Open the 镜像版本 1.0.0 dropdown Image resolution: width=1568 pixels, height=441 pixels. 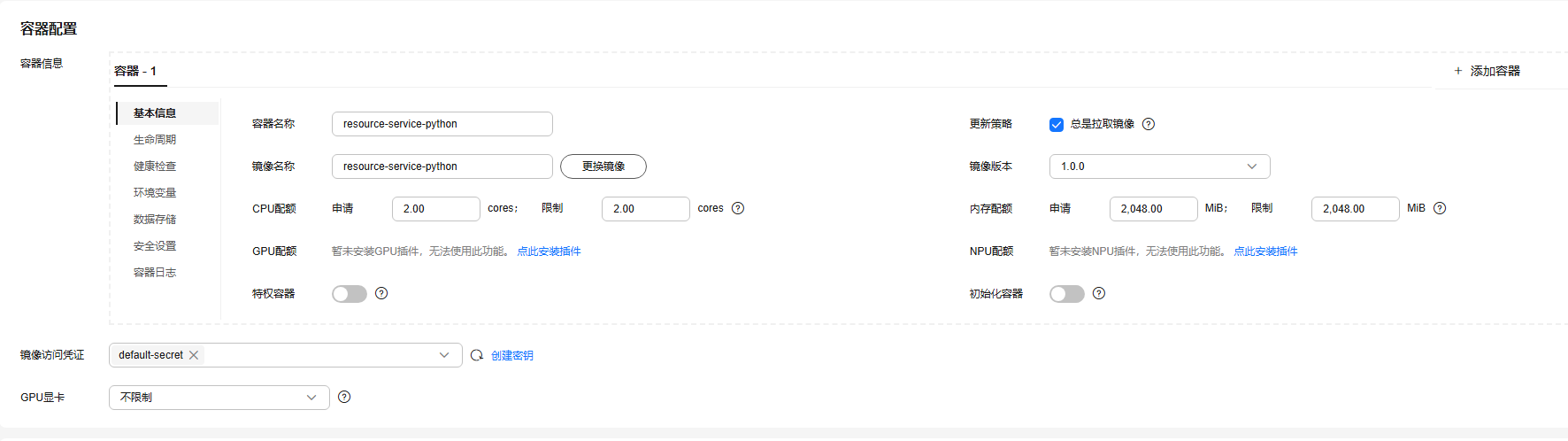click(1159, 166)
